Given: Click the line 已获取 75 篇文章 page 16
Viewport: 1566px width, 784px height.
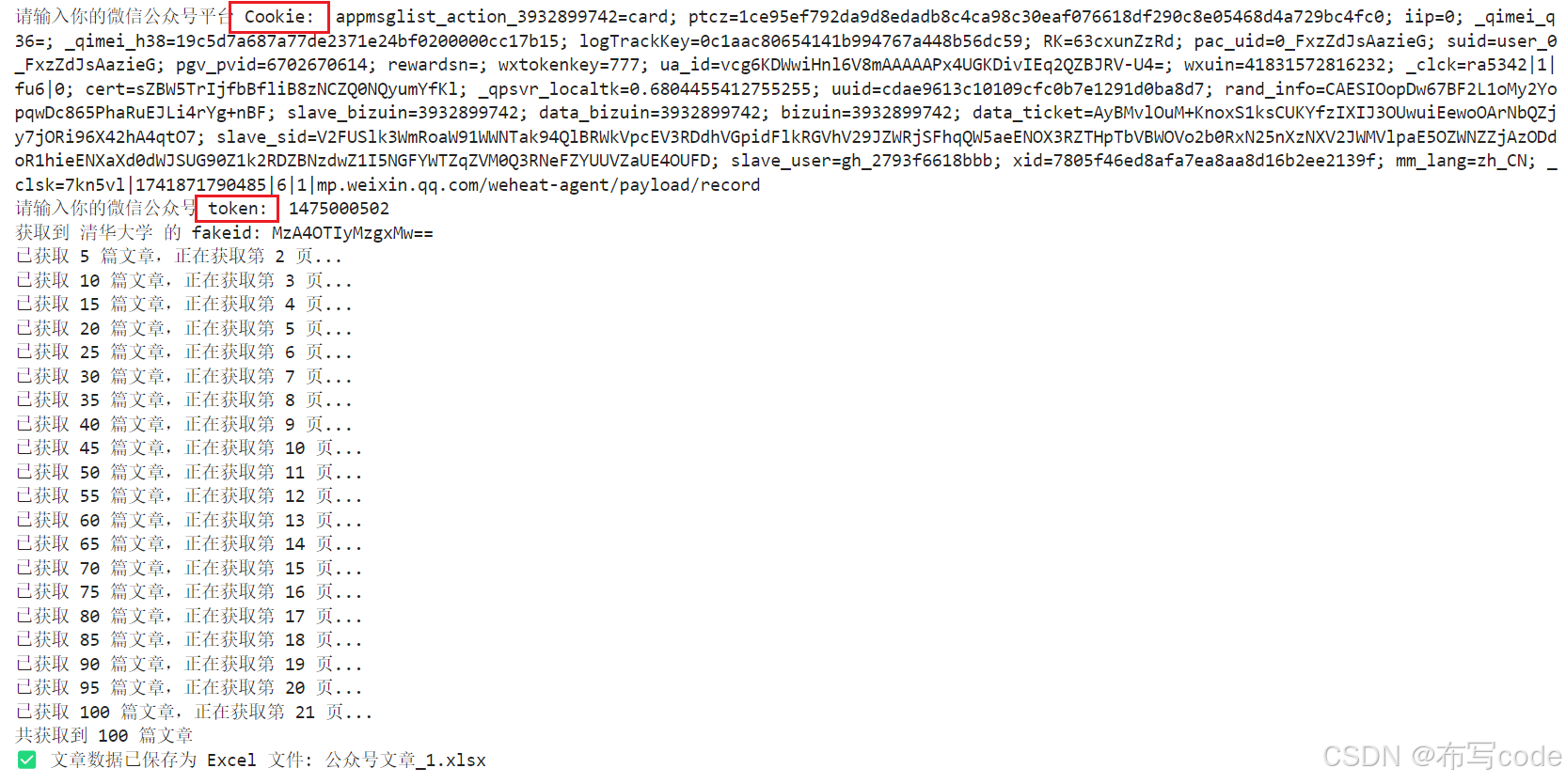Looking at the screenshot, I should pyautogui.click(x=189, y=591).
